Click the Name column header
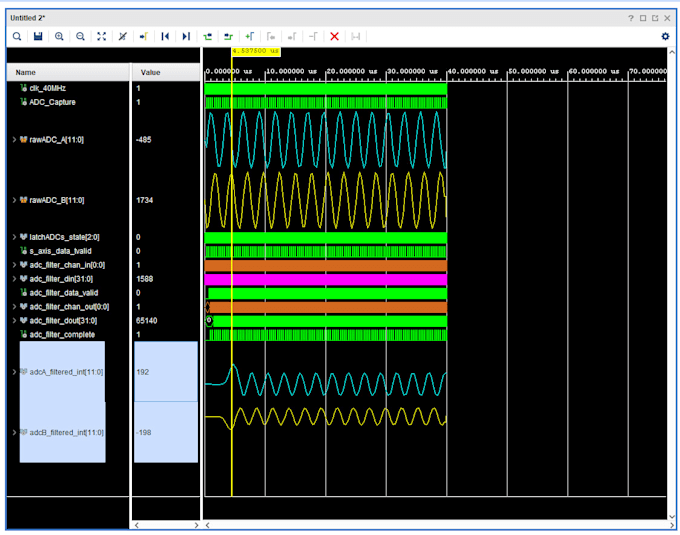Viewport: 680px width, 535px height. coord(68,72)
